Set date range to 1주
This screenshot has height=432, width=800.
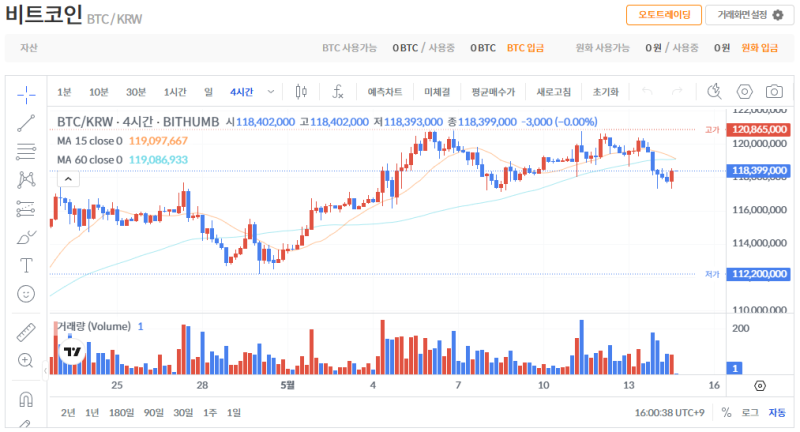click(210, 412)
